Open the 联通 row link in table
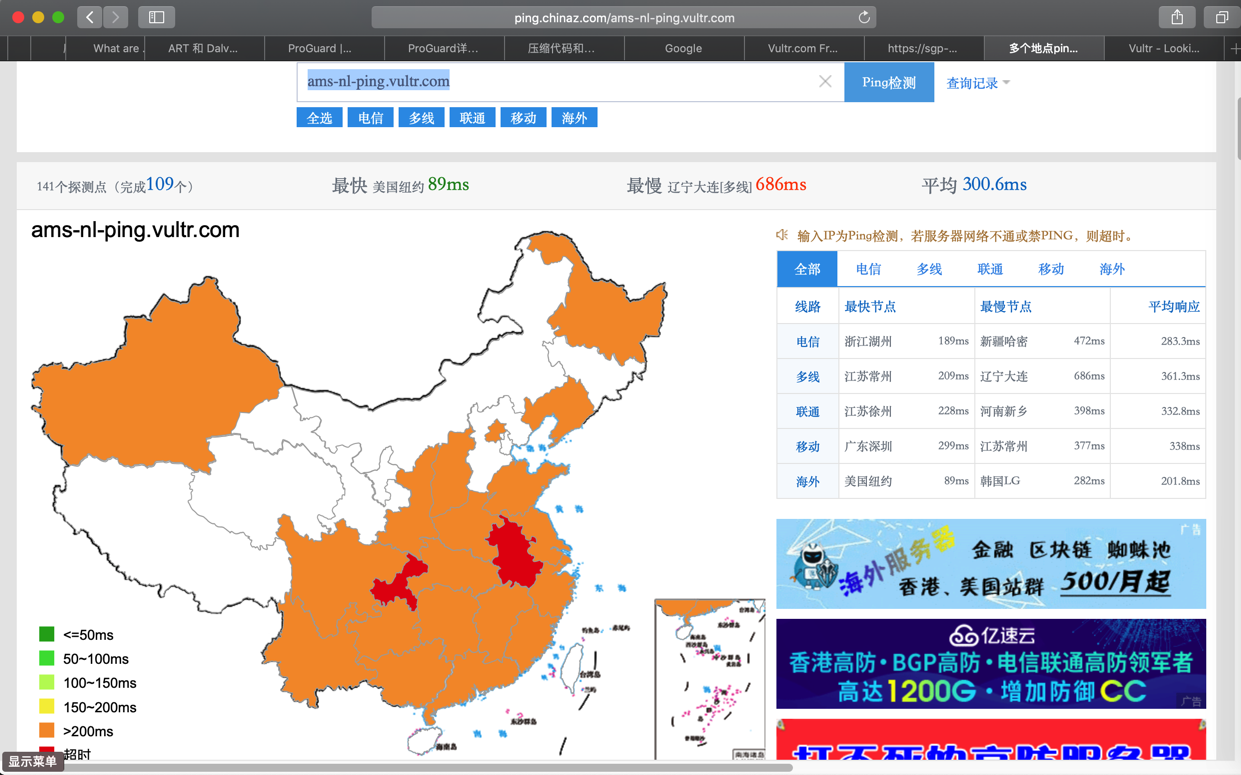Image resolution: width=1241 pixels, height=775 pixels. tap(807, 412)
